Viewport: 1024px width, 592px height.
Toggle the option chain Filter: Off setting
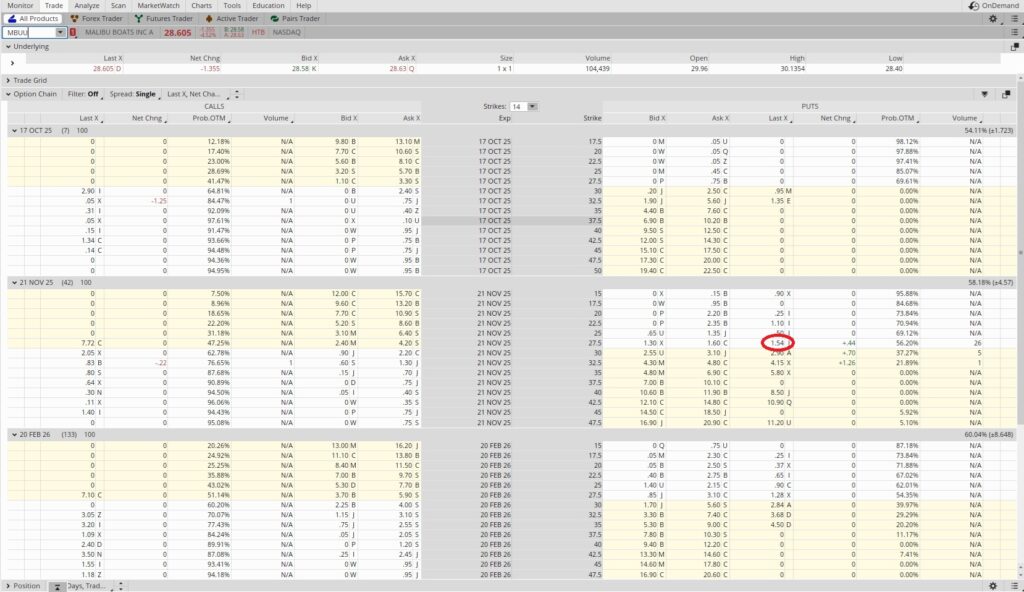[x=83, y=94]
